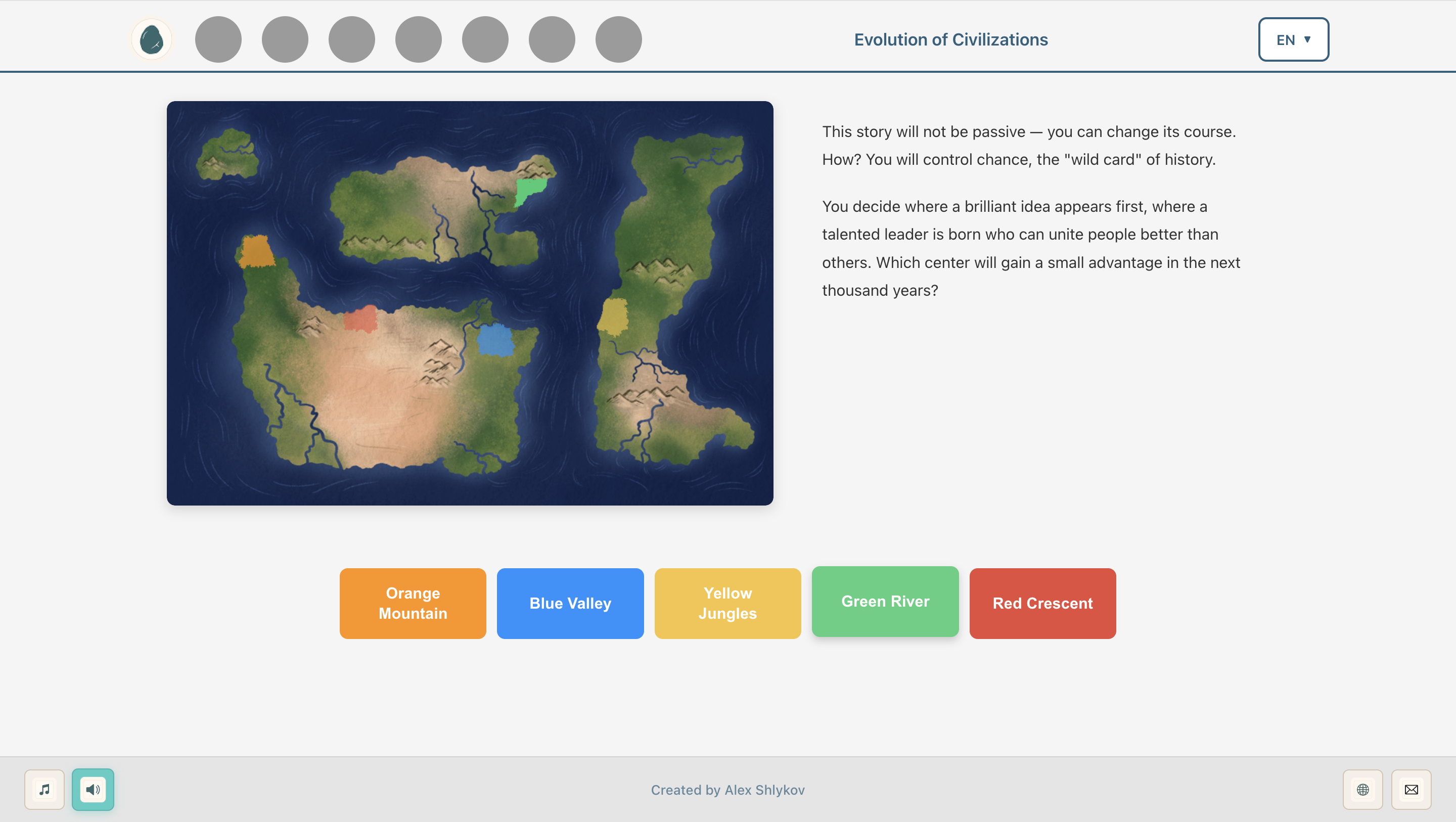Open the EN language dropdown

(1293, 39)
